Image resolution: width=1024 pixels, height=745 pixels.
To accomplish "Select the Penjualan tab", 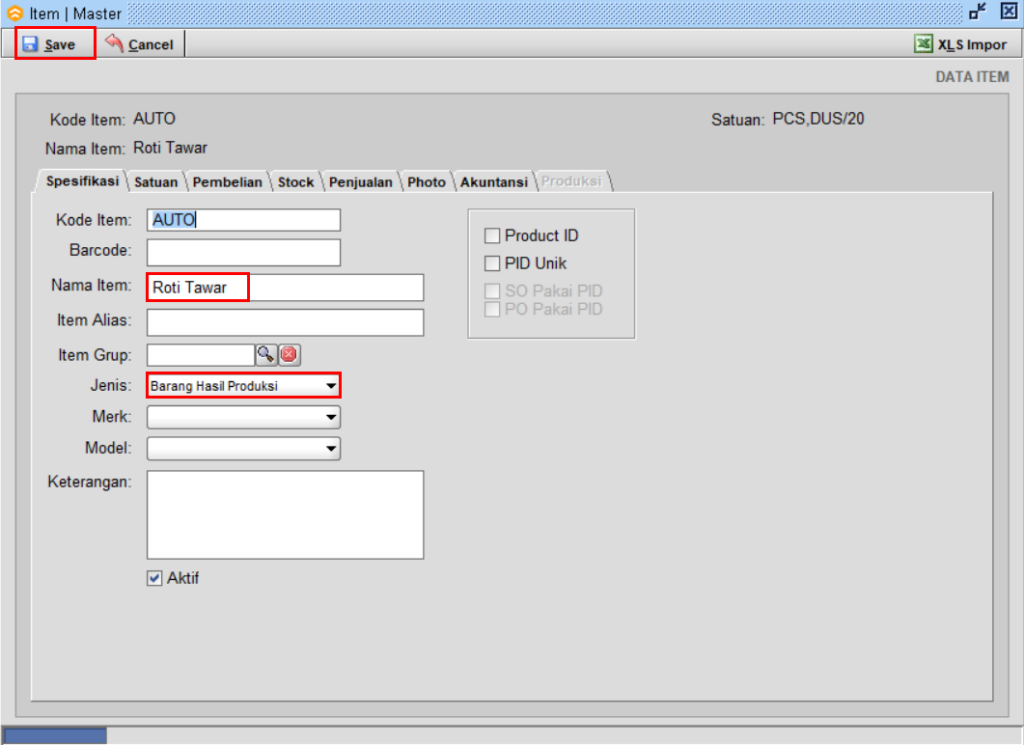I will [360, 182].
